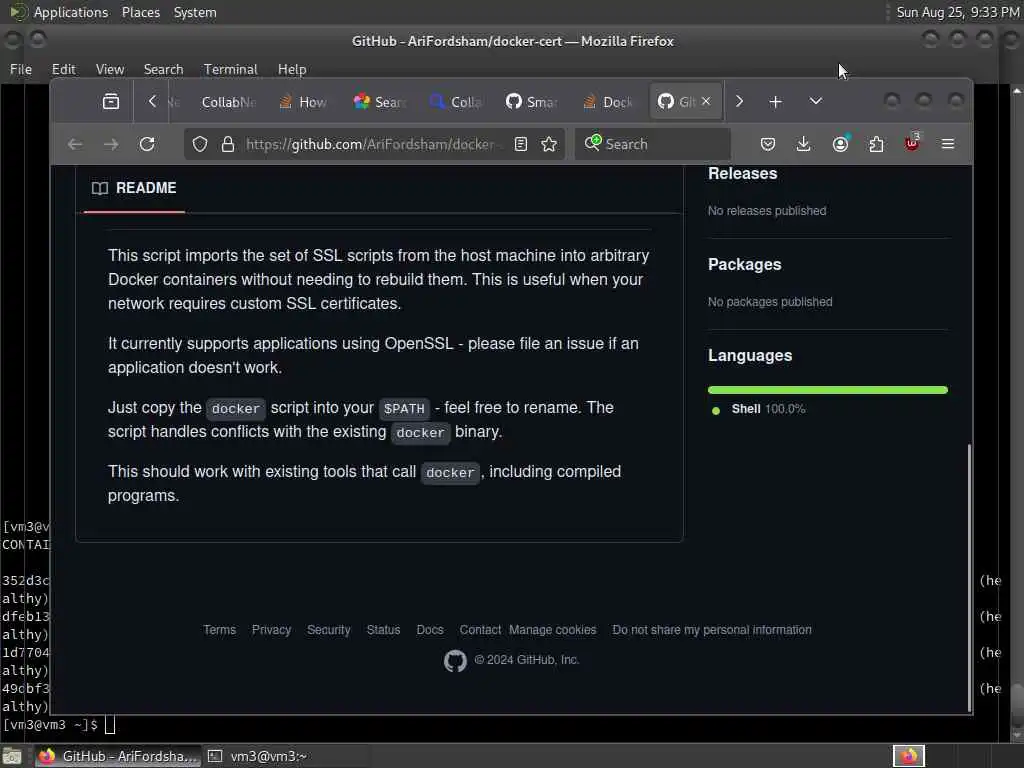The image size is (1024, 768).
Task: Click GitHub octocat logo in footer
Action: point(455,661)
